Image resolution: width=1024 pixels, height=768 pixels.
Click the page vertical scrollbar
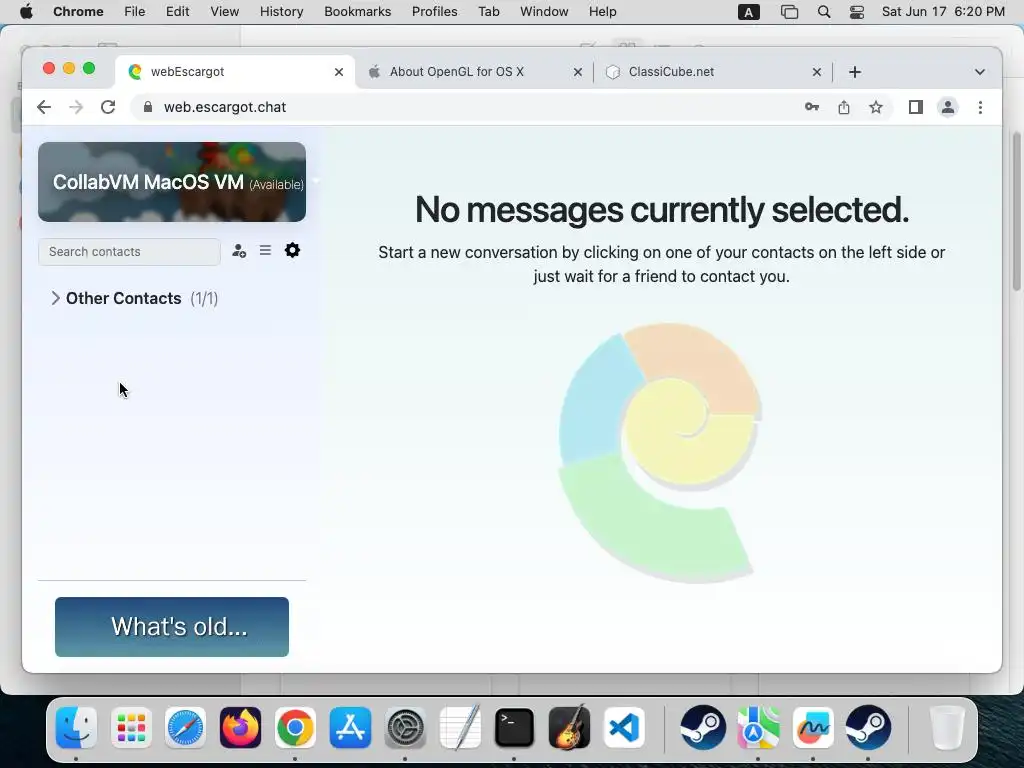(x=1016, y=212)
